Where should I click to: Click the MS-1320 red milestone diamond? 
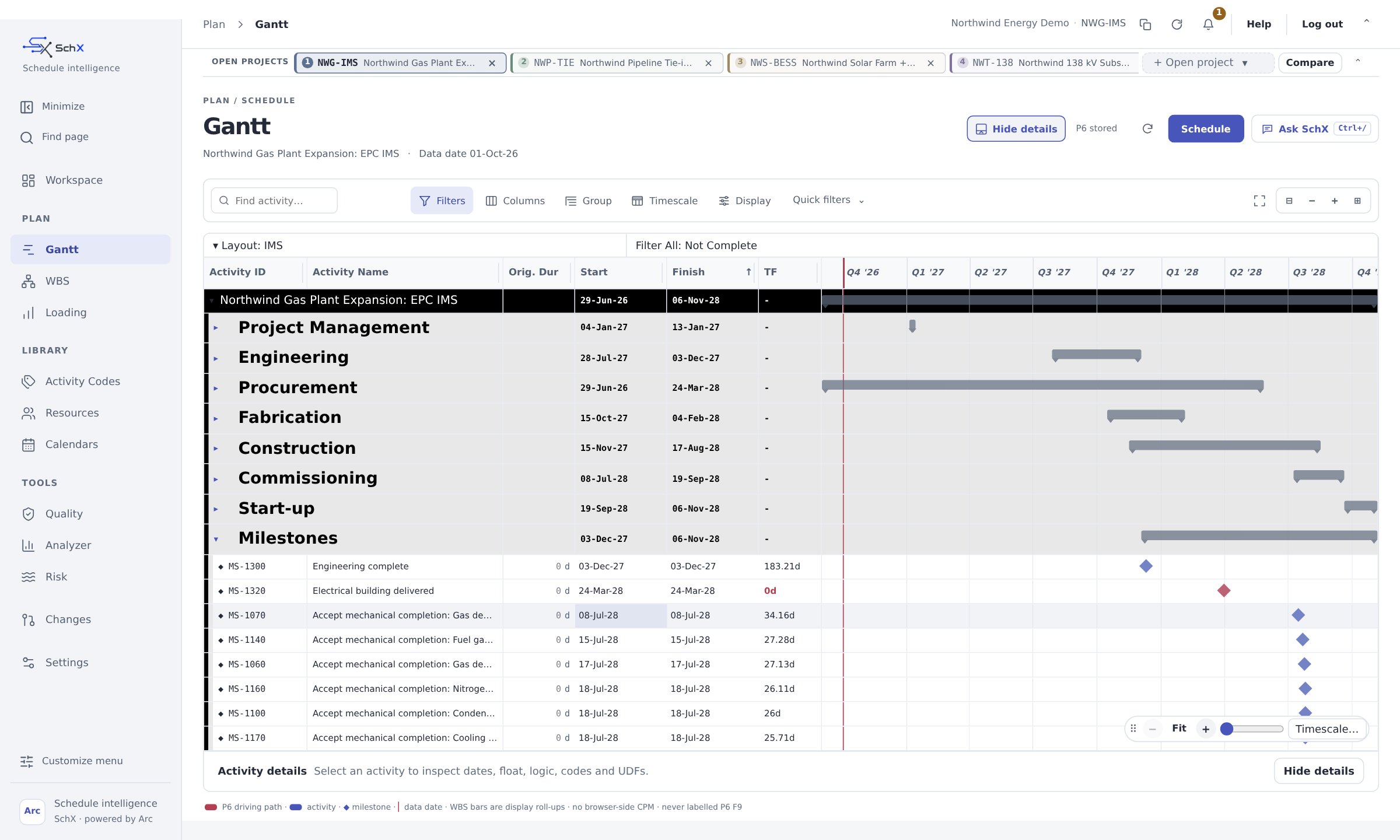[x=1224, y=591]
